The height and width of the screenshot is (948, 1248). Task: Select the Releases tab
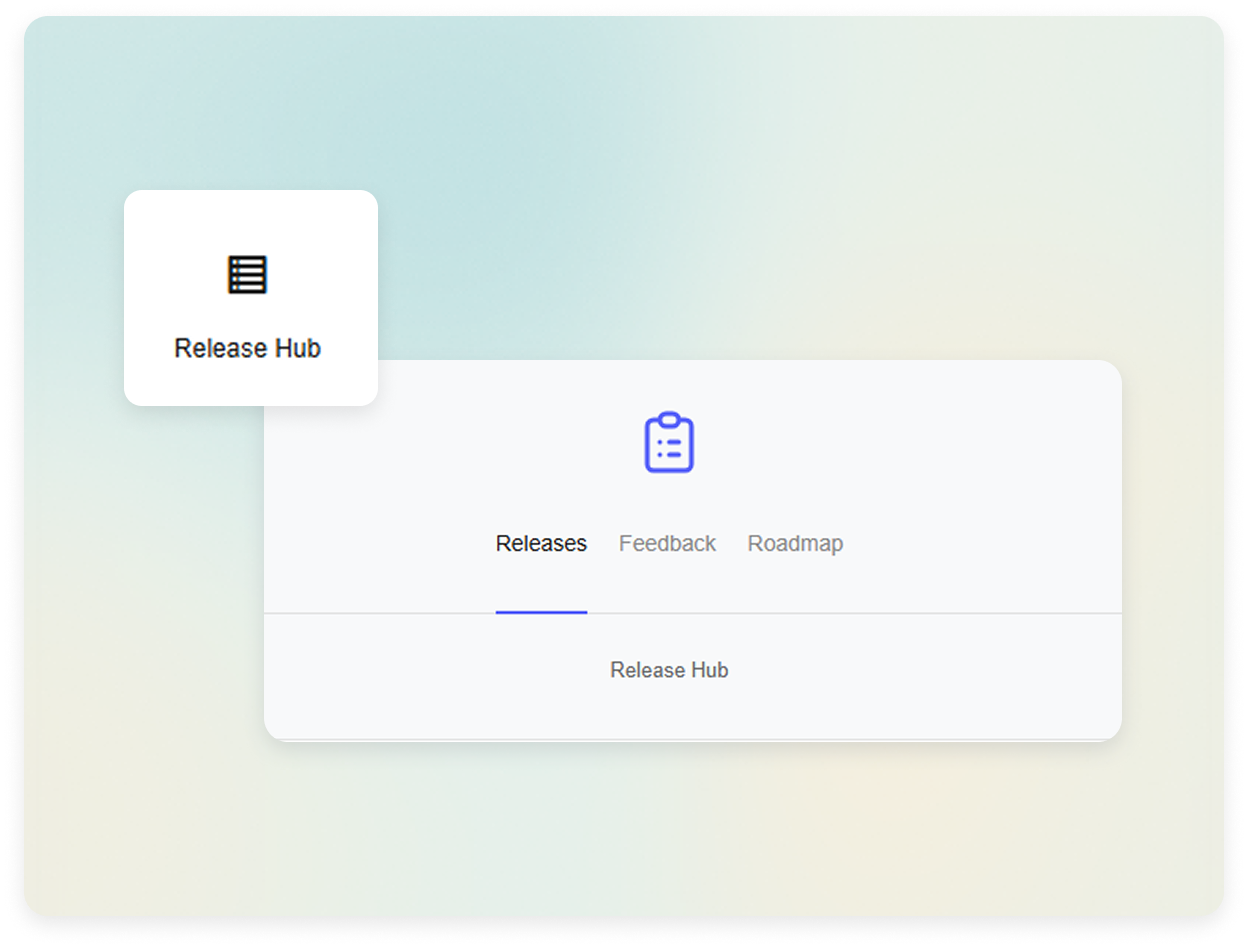(x=541, y=543)
